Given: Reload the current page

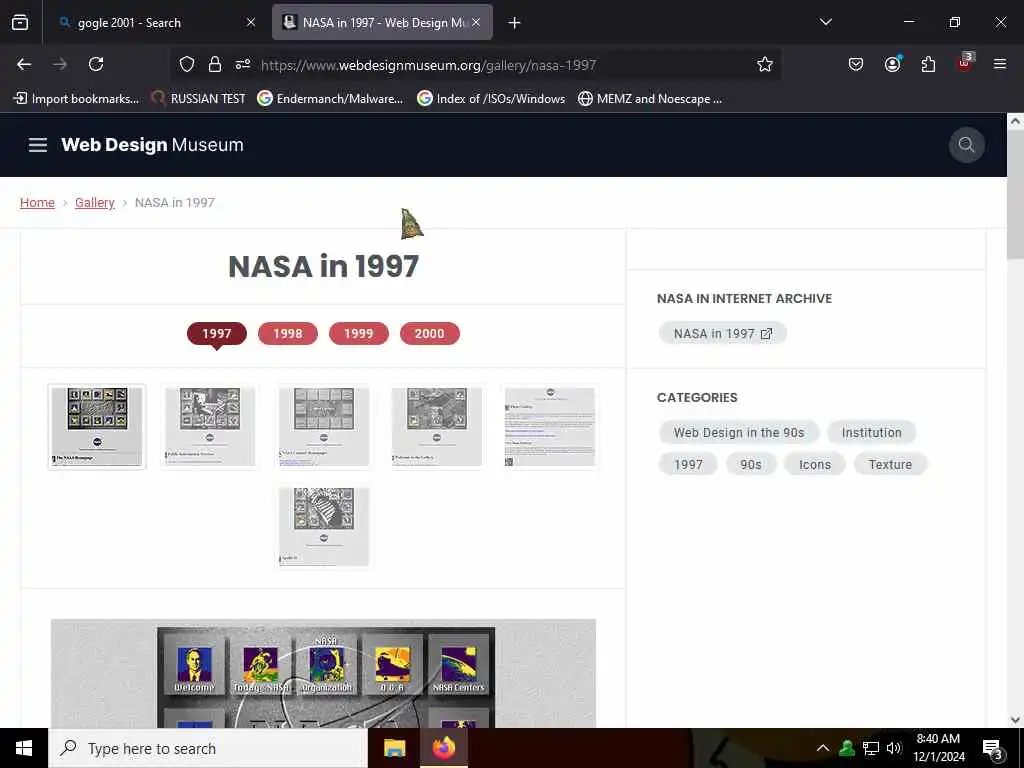Looking at the screenshot, I should point(96,64).
